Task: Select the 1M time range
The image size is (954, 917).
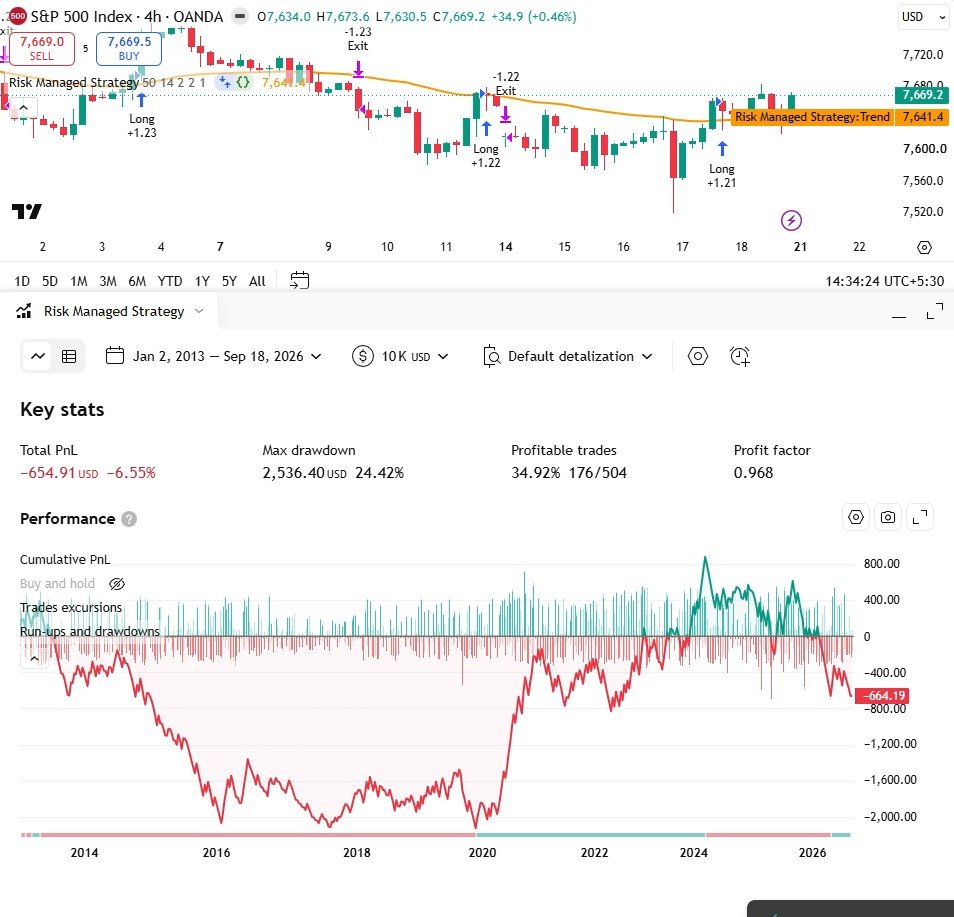Action: click(x=78, y=281)
